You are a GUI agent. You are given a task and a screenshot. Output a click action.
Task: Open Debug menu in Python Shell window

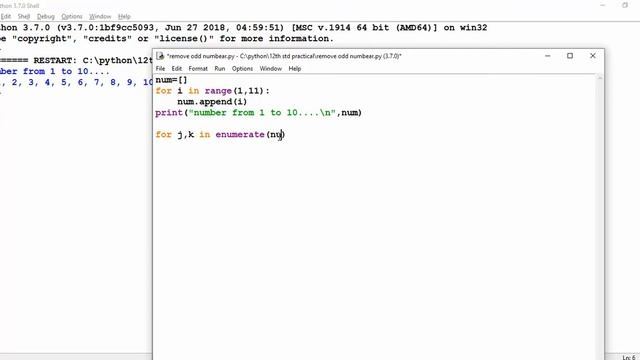point(46,16)
